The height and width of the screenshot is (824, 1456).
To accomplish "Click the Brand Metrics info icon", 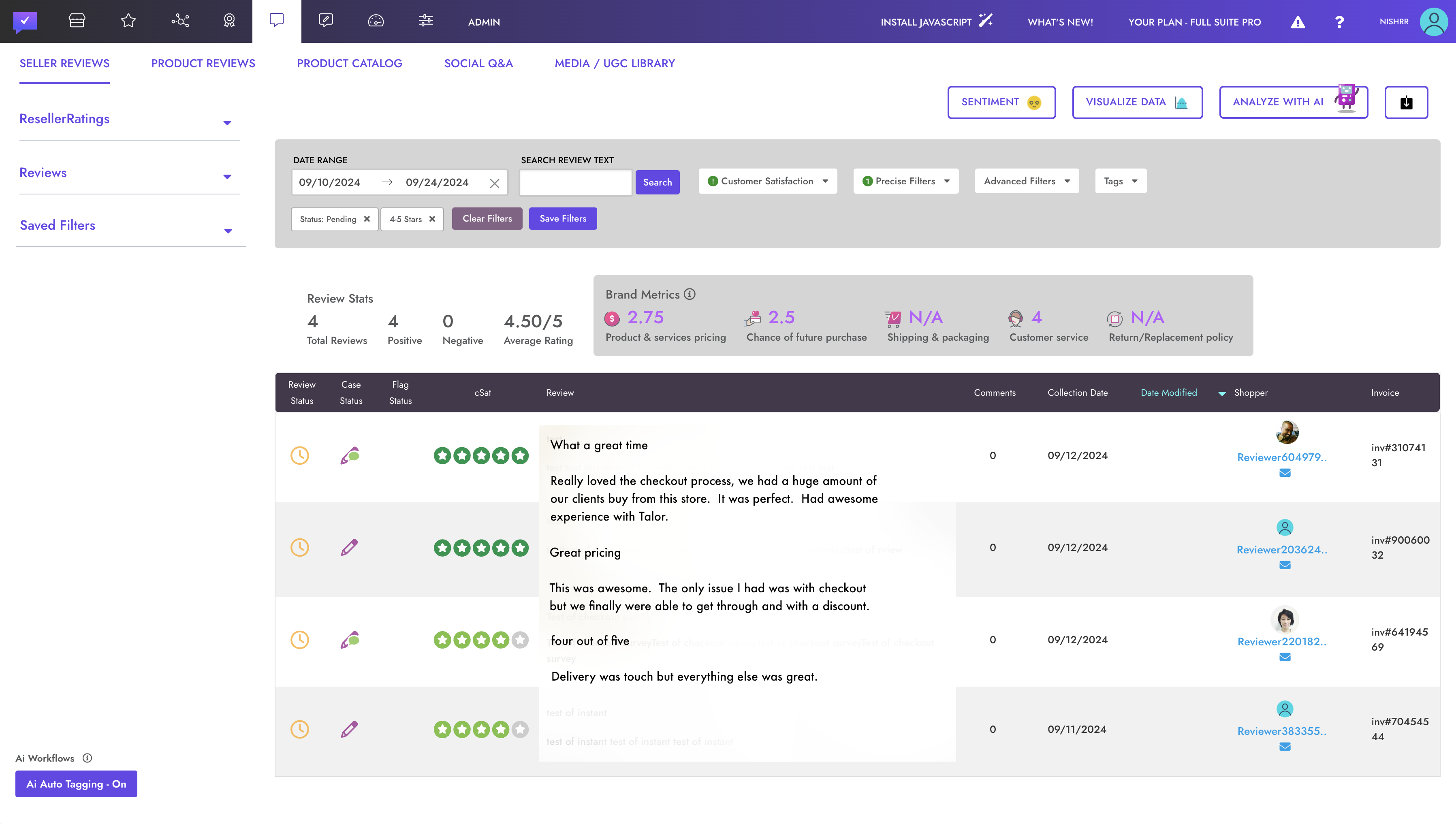I will [689, 294].
